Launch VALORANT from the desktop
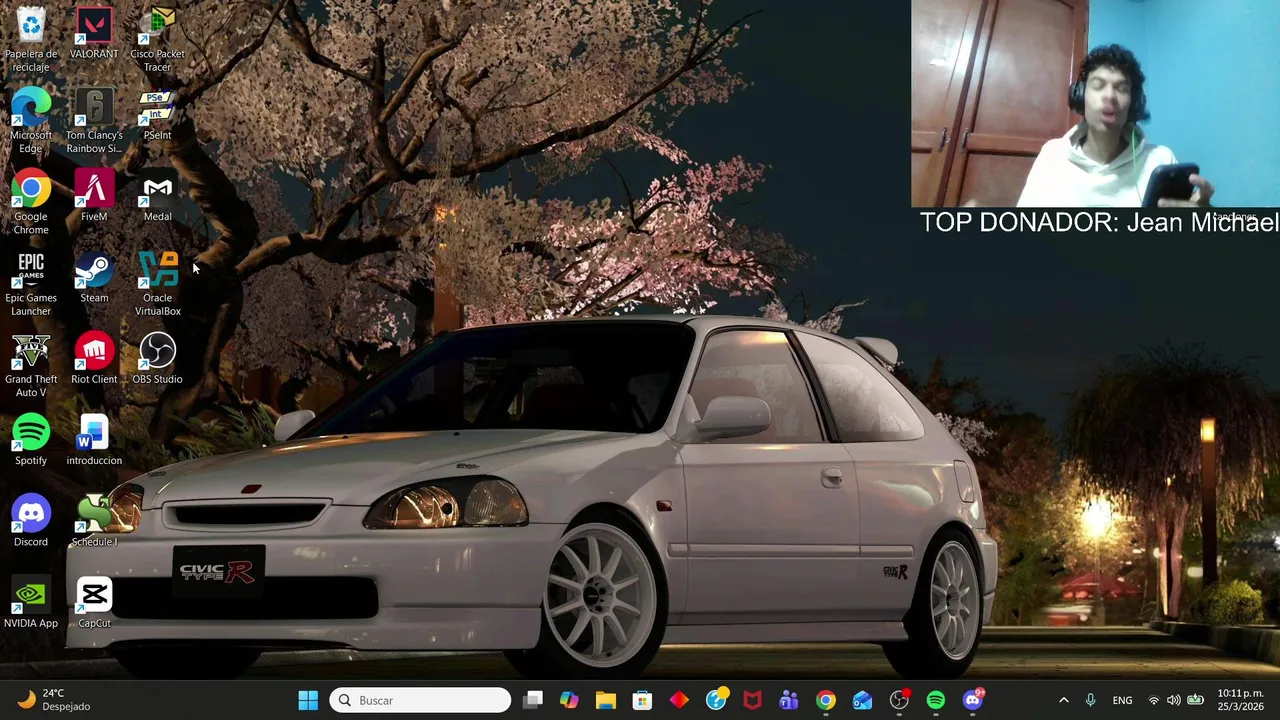 tap(94, 34)
